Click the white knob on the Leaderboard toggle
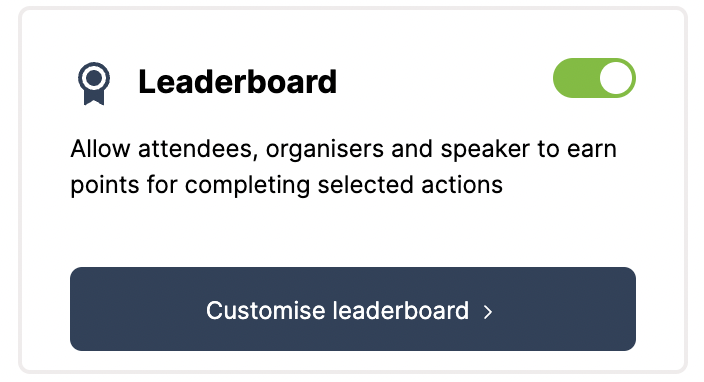Viewport: 704px width, 382px height. coord(616,78)
